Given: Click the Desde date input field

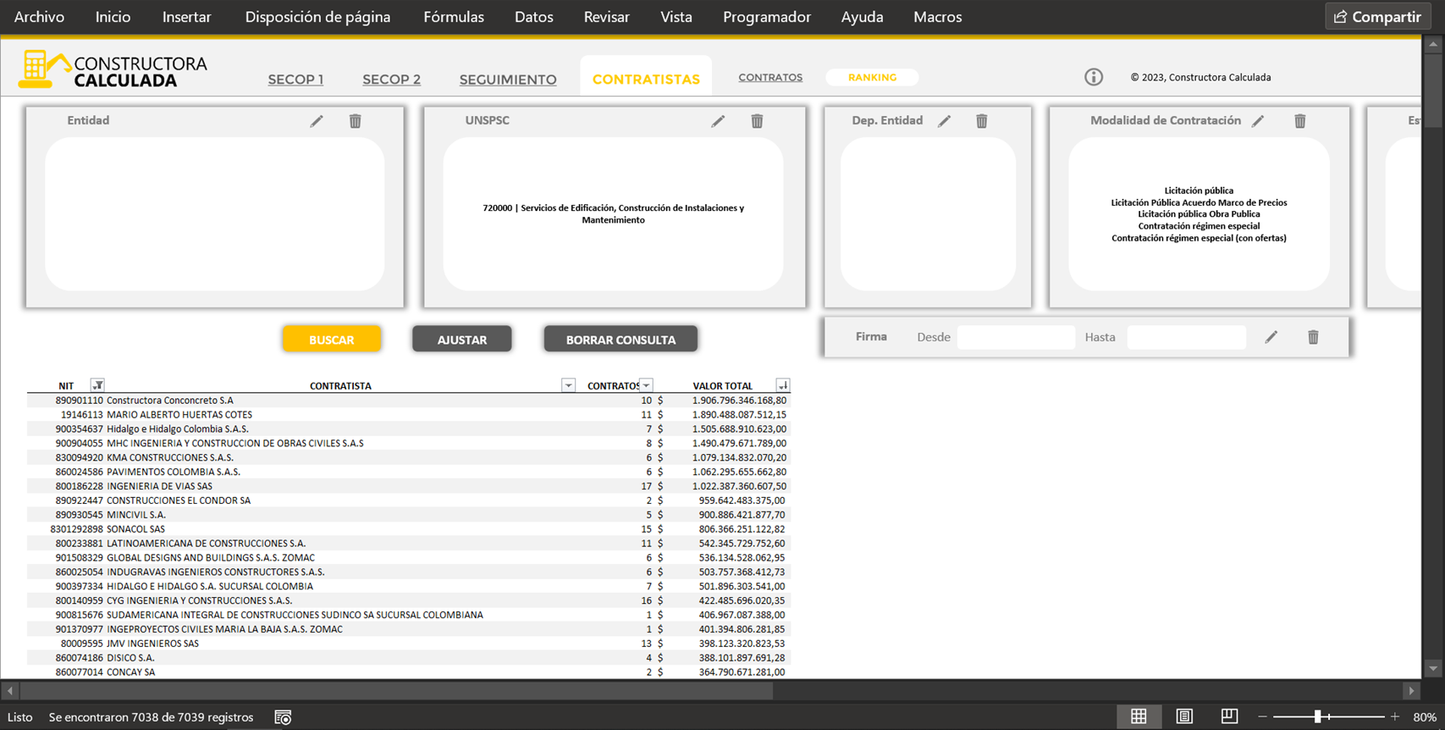Looking at the screenshot, I should click(x=1015, y=337).
